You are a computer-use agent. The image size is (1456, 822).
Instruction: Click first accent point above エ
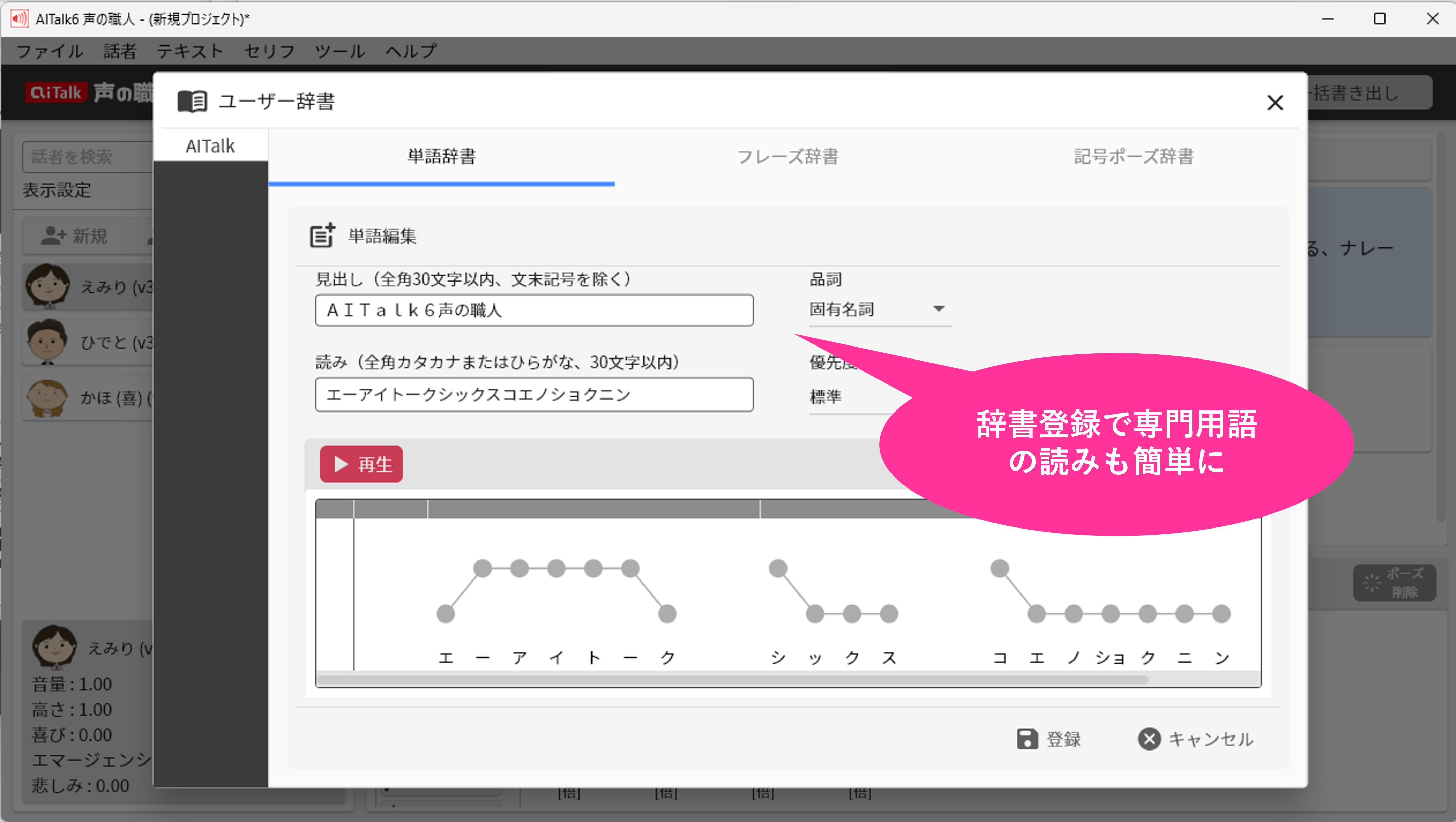445,613
